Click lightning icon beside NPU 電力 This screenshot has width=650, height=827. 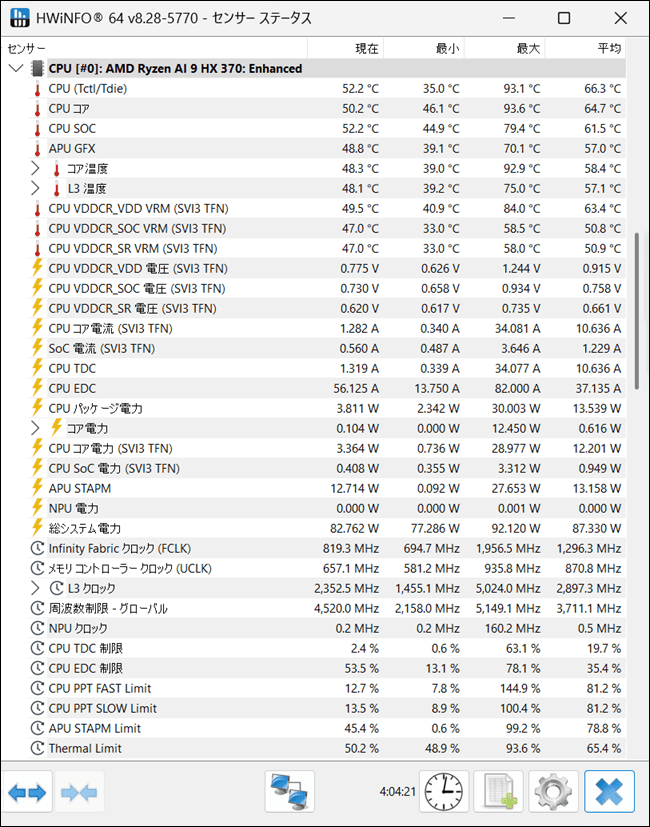(x=37, y=508)
